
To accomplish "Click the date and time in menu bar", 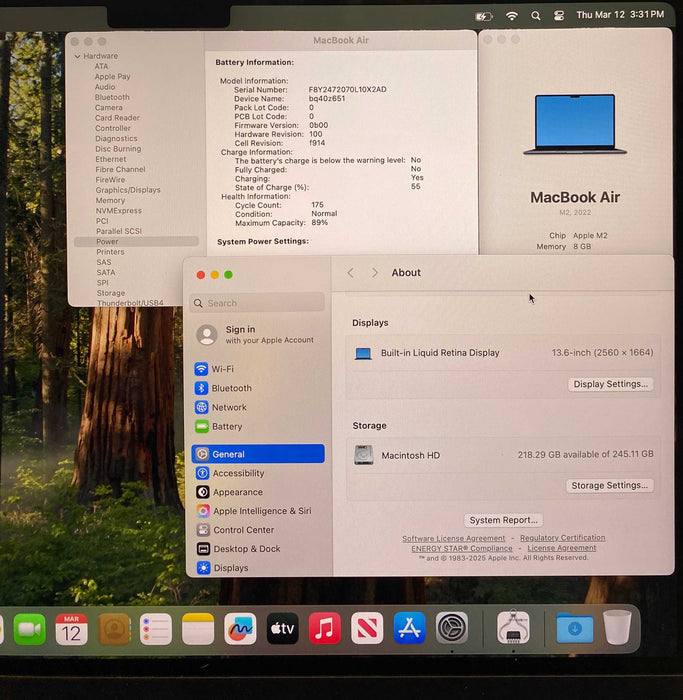I will [620, 15].
